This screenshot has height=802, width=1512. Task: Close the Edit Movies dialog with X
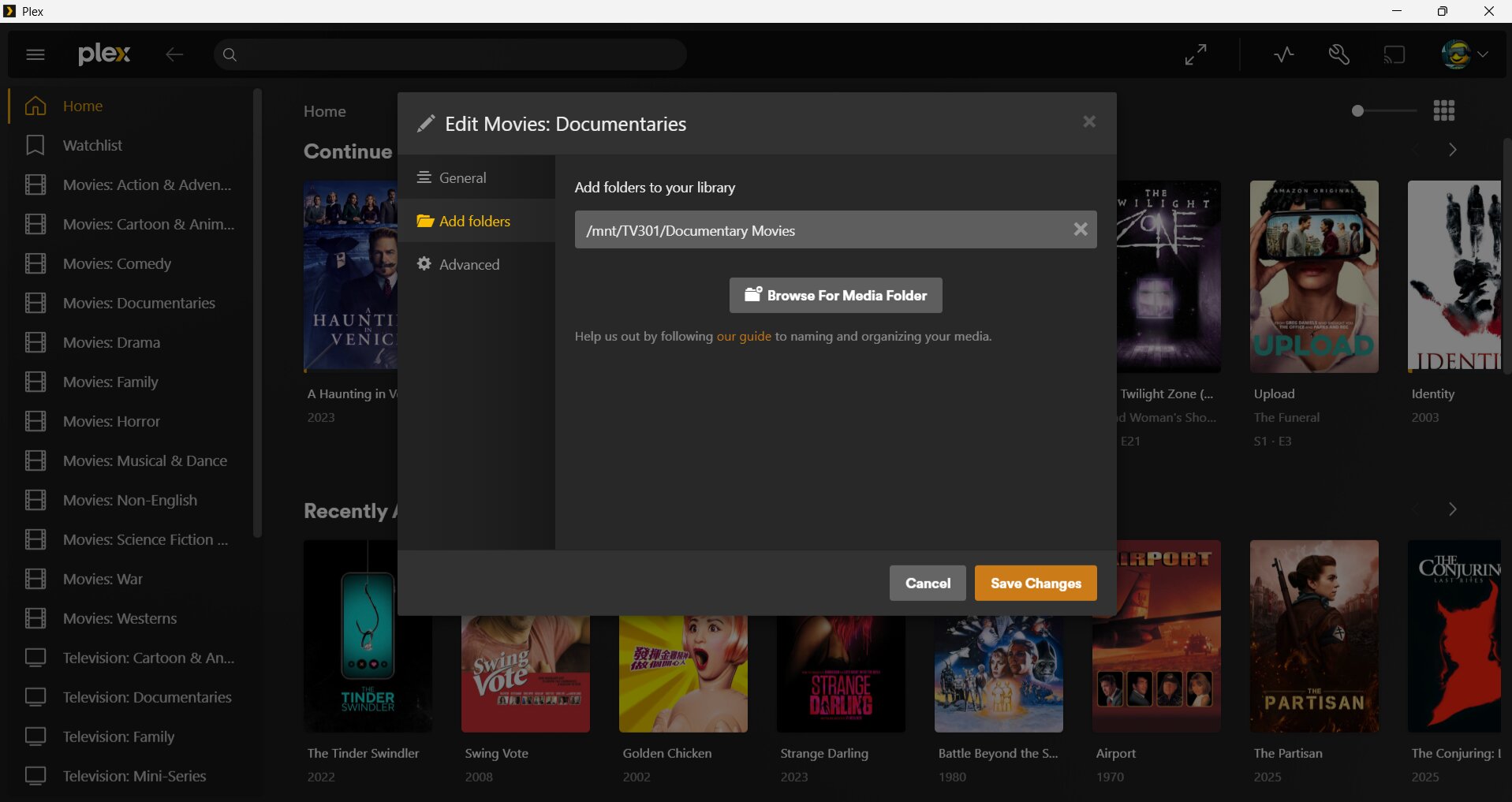point(1089,121)
